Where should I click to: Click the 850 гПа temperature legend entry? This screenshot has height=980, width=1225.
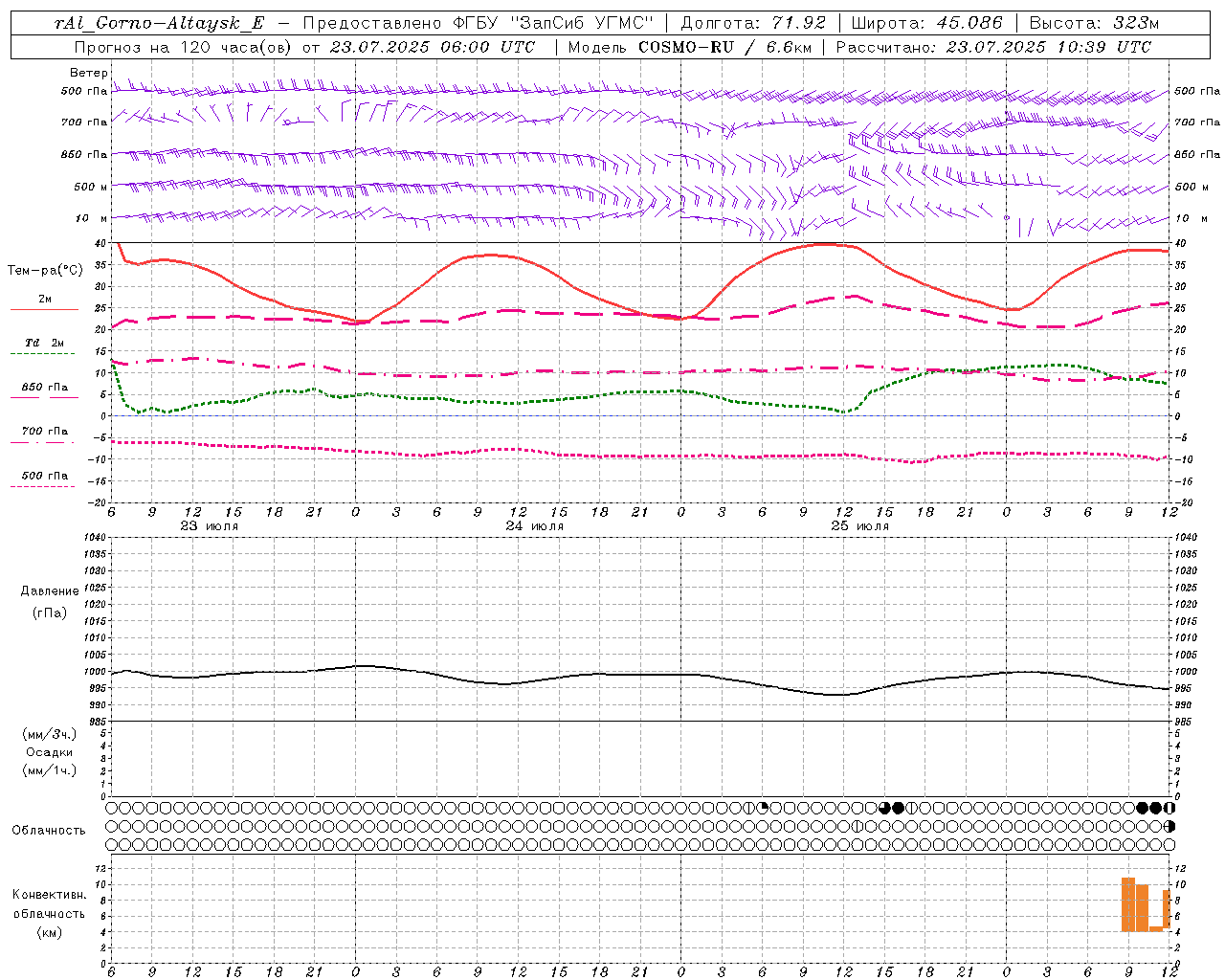pyautogui.click(x=45, y=387)
